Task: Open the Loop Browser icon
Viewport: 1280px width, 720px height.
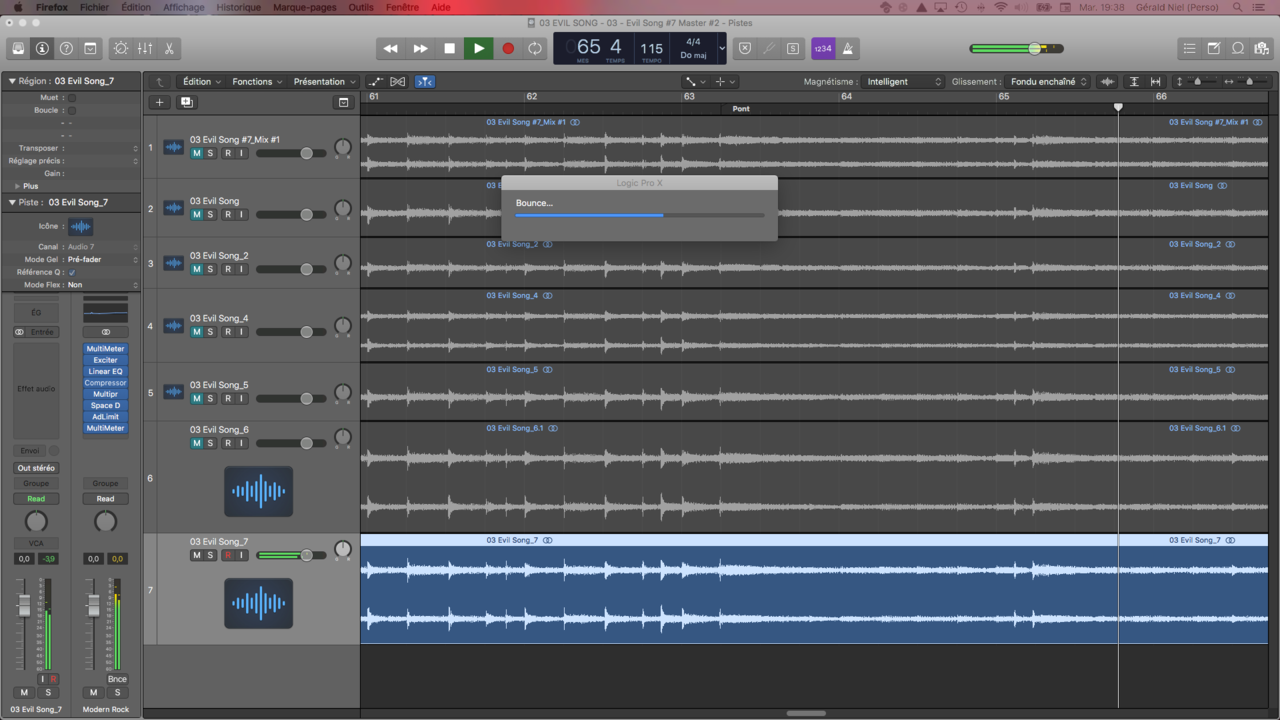Action: click(1238, 48)
